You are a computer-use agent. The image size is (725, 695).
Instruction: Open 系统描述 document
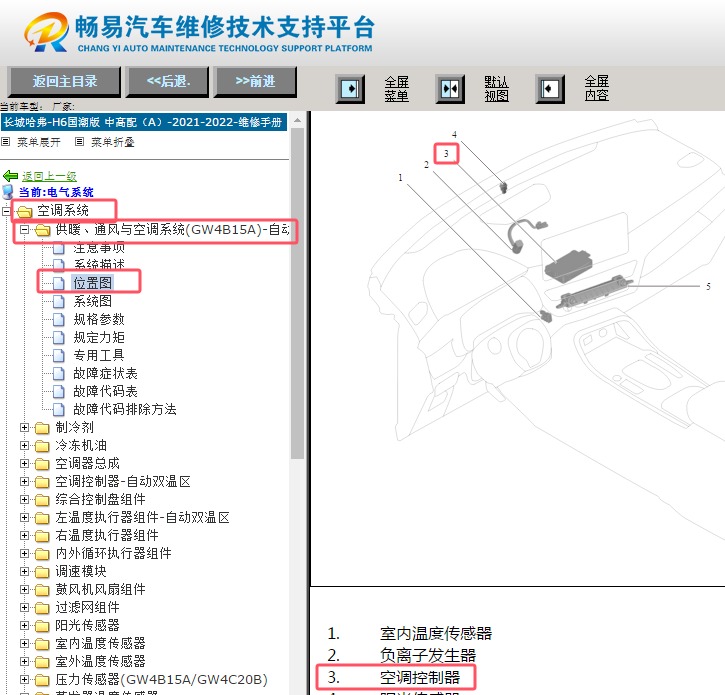(99, 265)
